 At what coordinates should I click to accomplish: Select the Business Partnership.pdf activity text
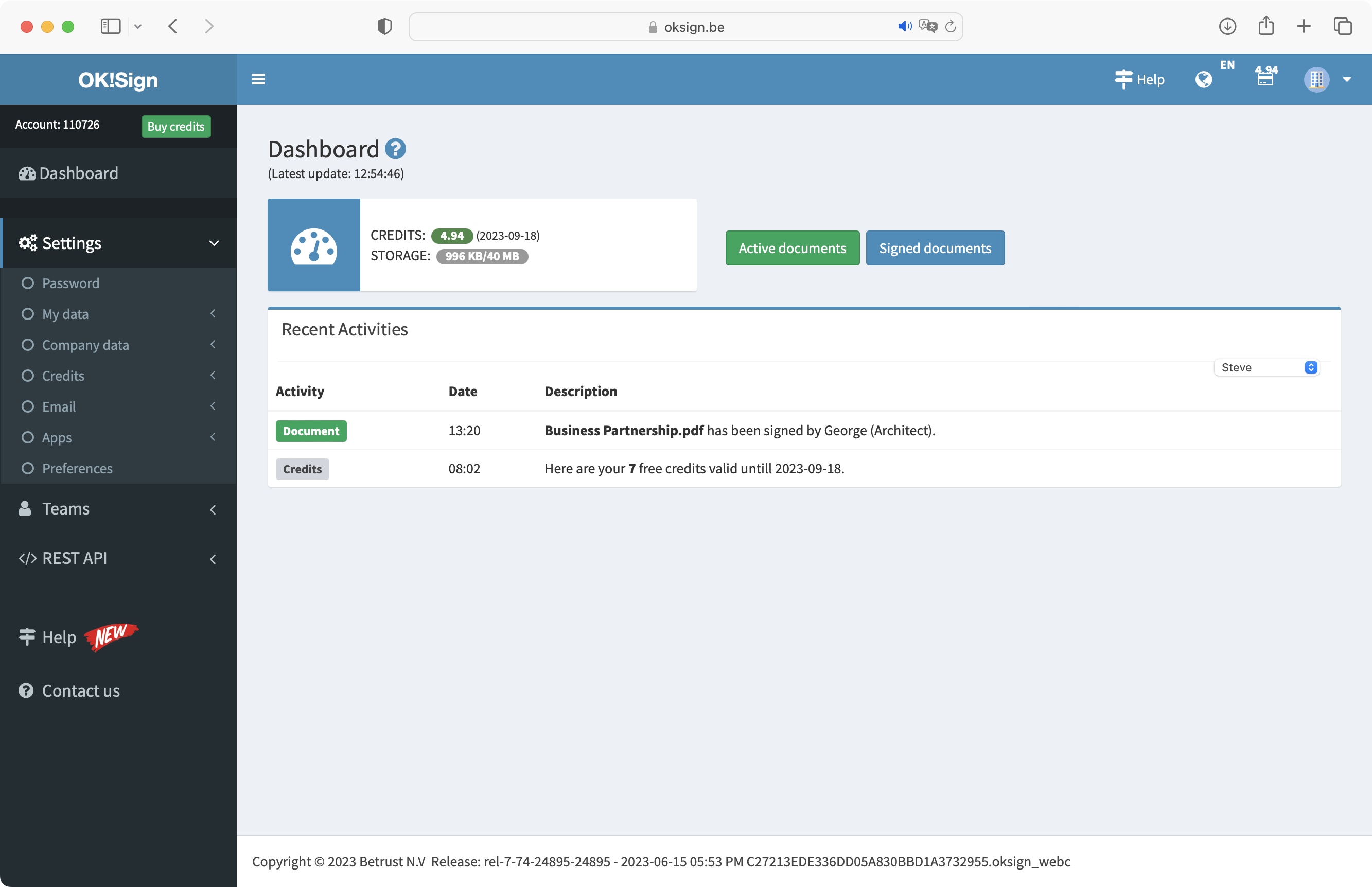pyautogui.click(x=624, y=430)
